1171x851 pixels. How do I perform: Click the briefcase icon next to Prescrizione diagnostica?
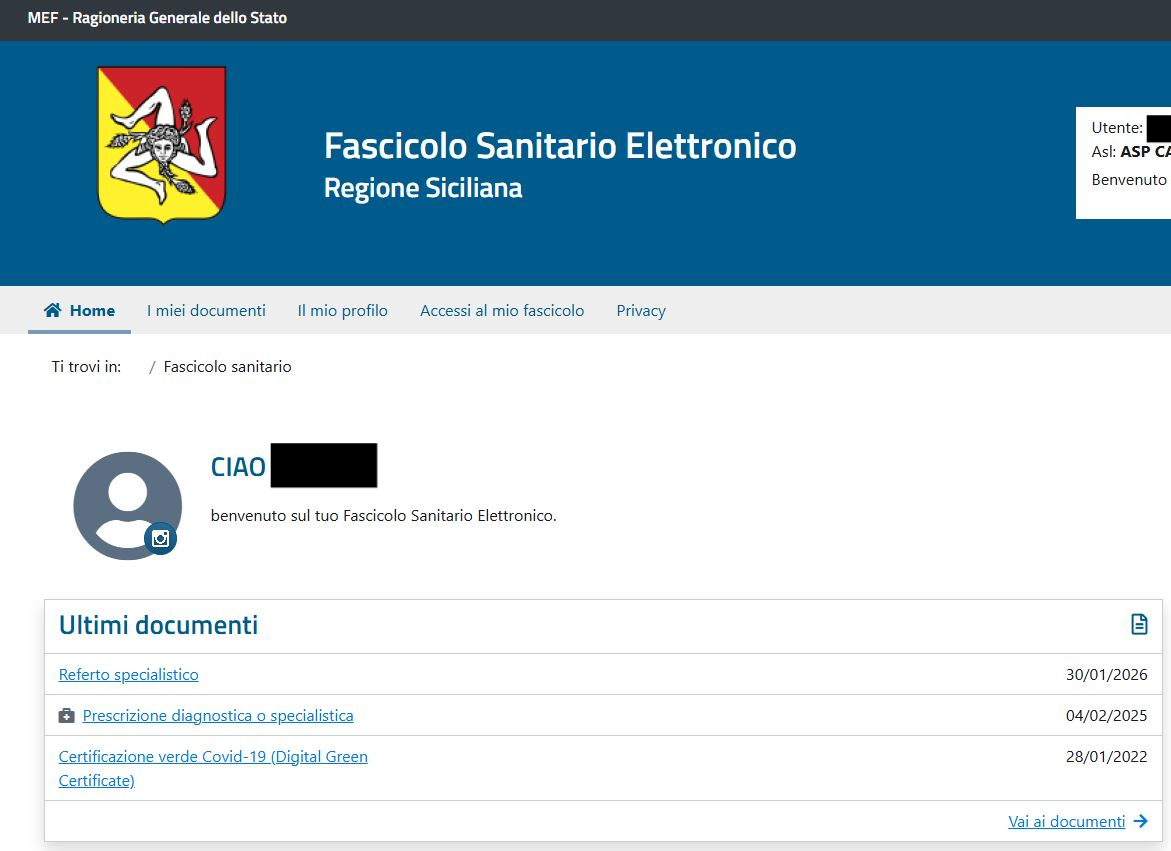tap(66, 715)
